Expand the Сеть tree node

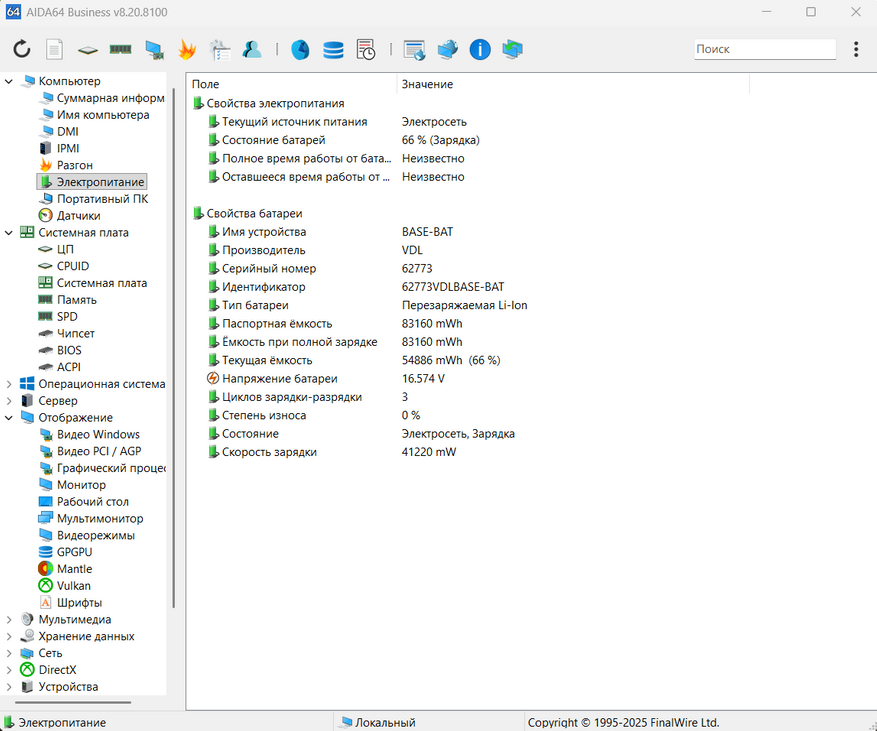click(9, 653)
